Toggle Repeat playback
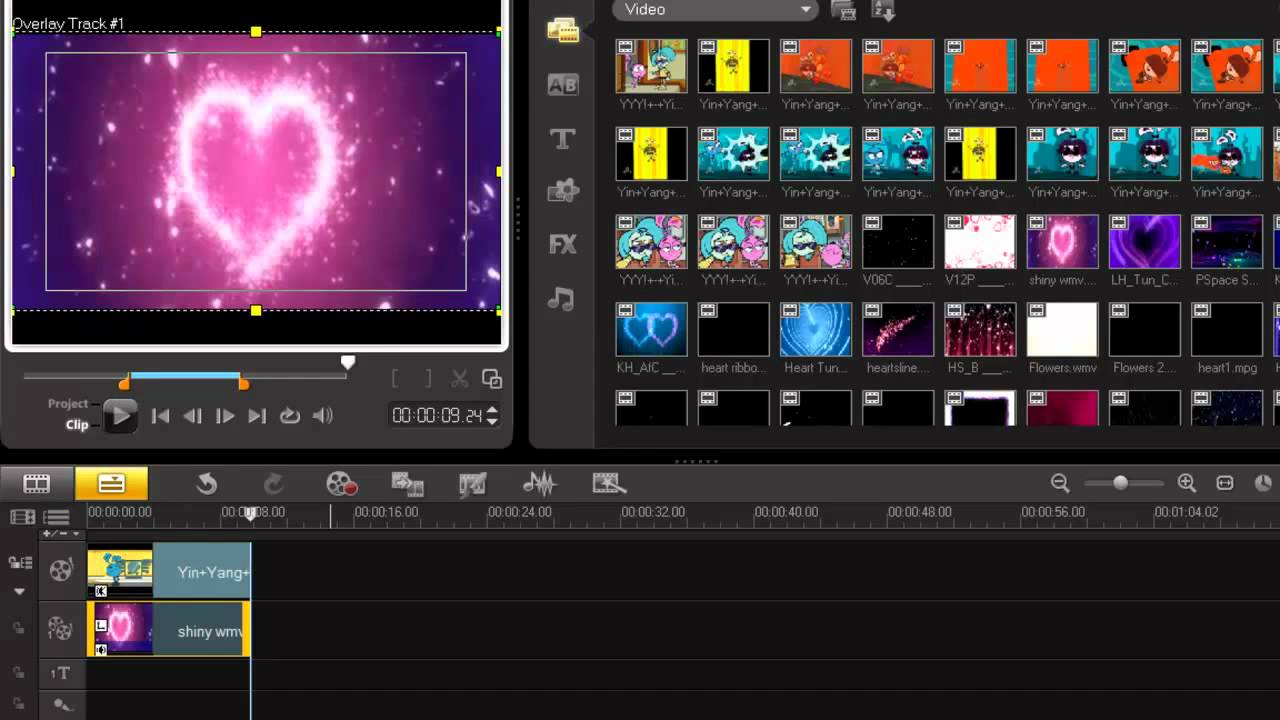The height and width of the screenshot is (720, 1280). [290, 416]
